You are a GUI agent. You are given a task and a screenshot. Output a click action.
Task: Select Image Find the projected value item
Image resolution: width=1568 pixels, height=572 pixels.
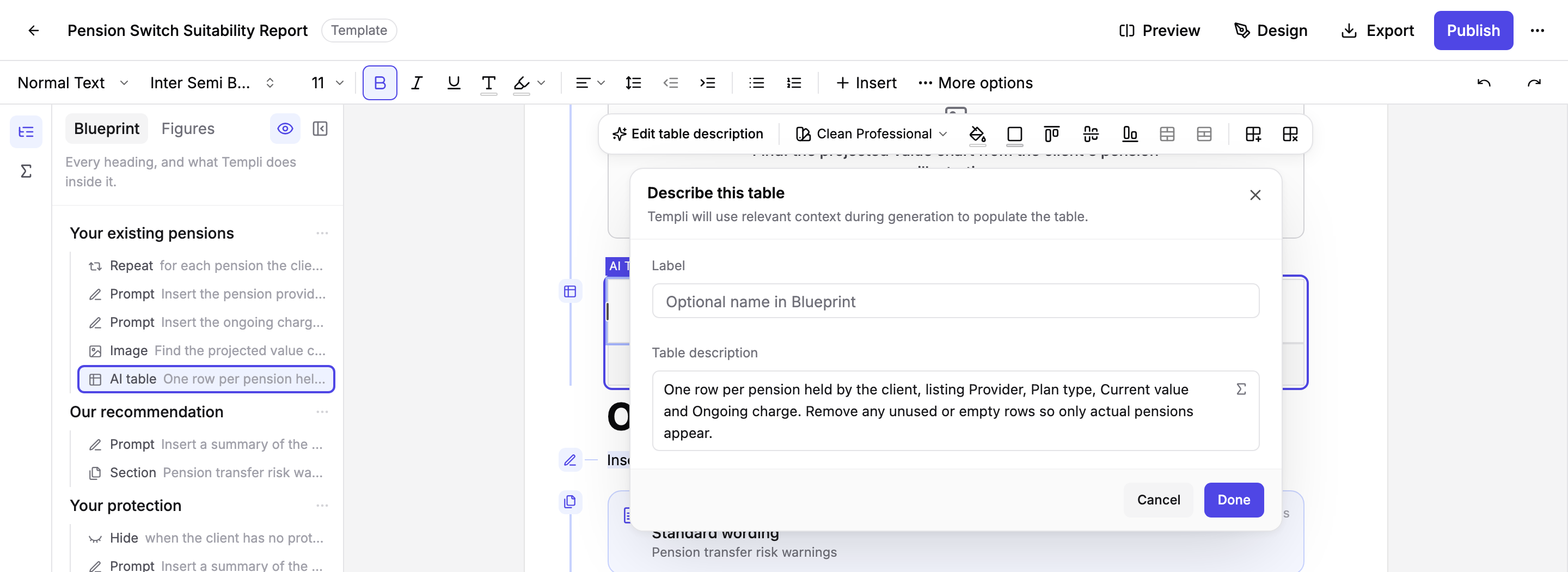click(206, 351)
